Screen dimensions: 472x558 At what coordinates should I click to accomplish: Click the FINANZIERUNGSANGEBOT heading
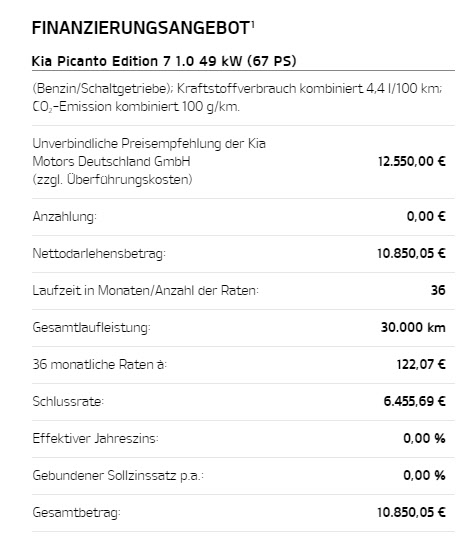point(141,28)
